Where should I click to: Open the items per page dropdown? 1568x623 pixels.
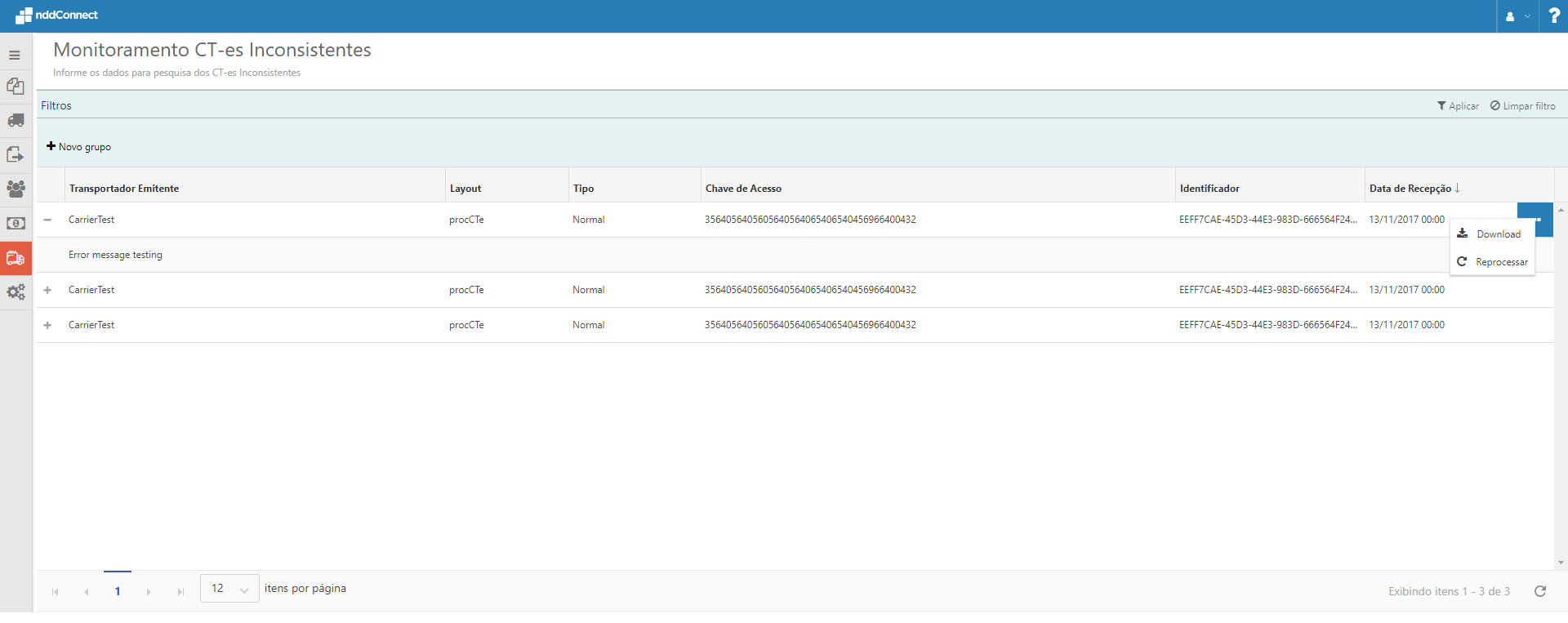tap(229, 589)
